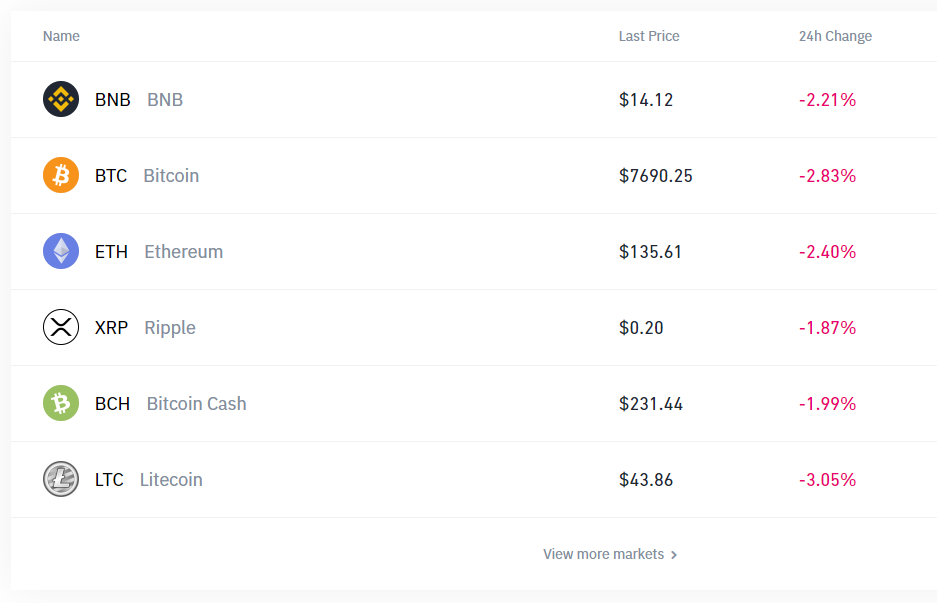Click the BNB coin logo icon
The image size is (937, 603).
[x=61, y=99]
